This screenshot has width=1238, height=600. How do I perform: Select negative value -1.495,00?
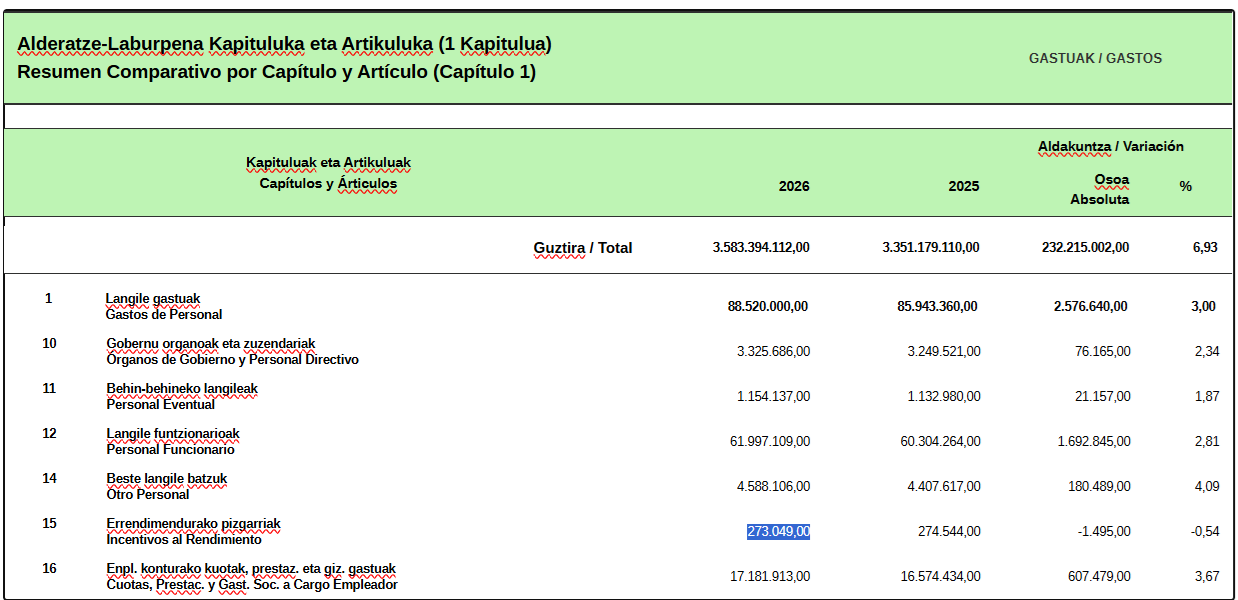point(1104,532)
